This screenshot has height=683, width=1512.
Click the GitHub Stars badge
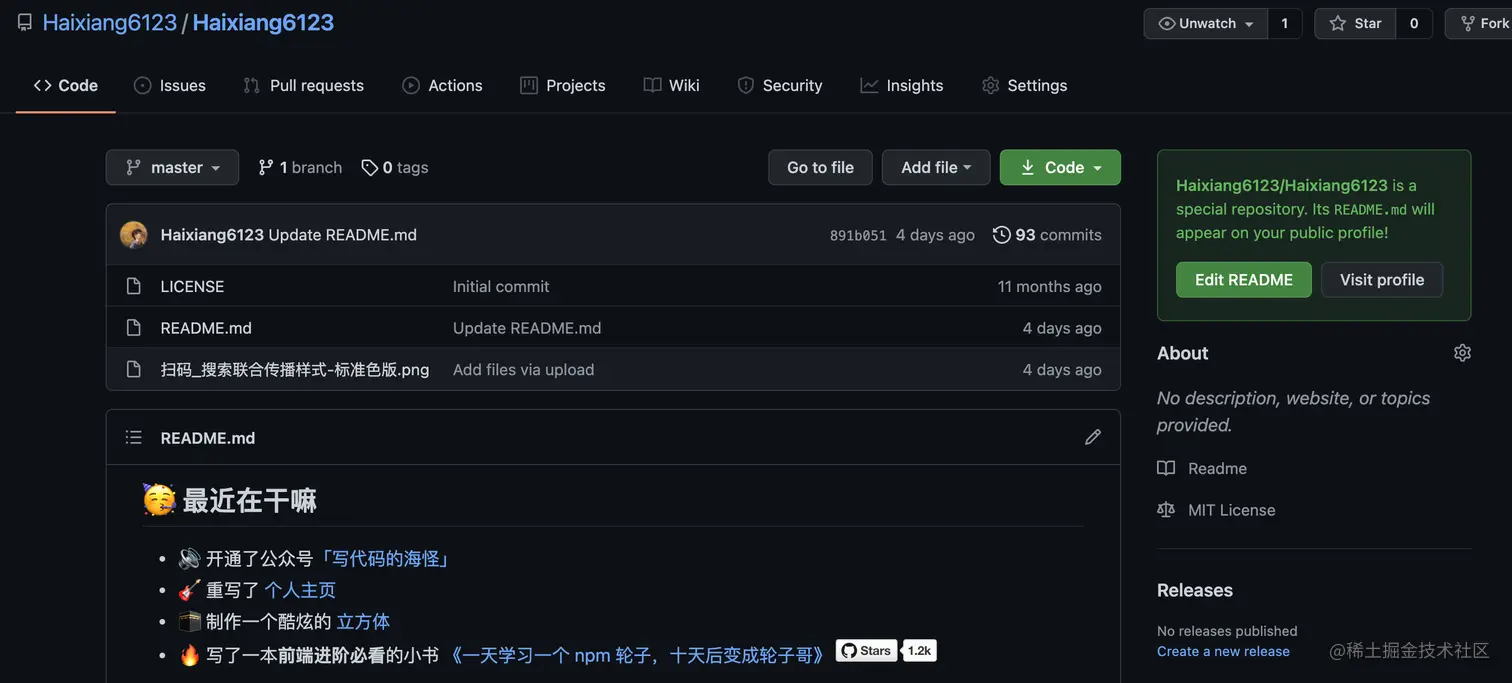coord(866,651)
